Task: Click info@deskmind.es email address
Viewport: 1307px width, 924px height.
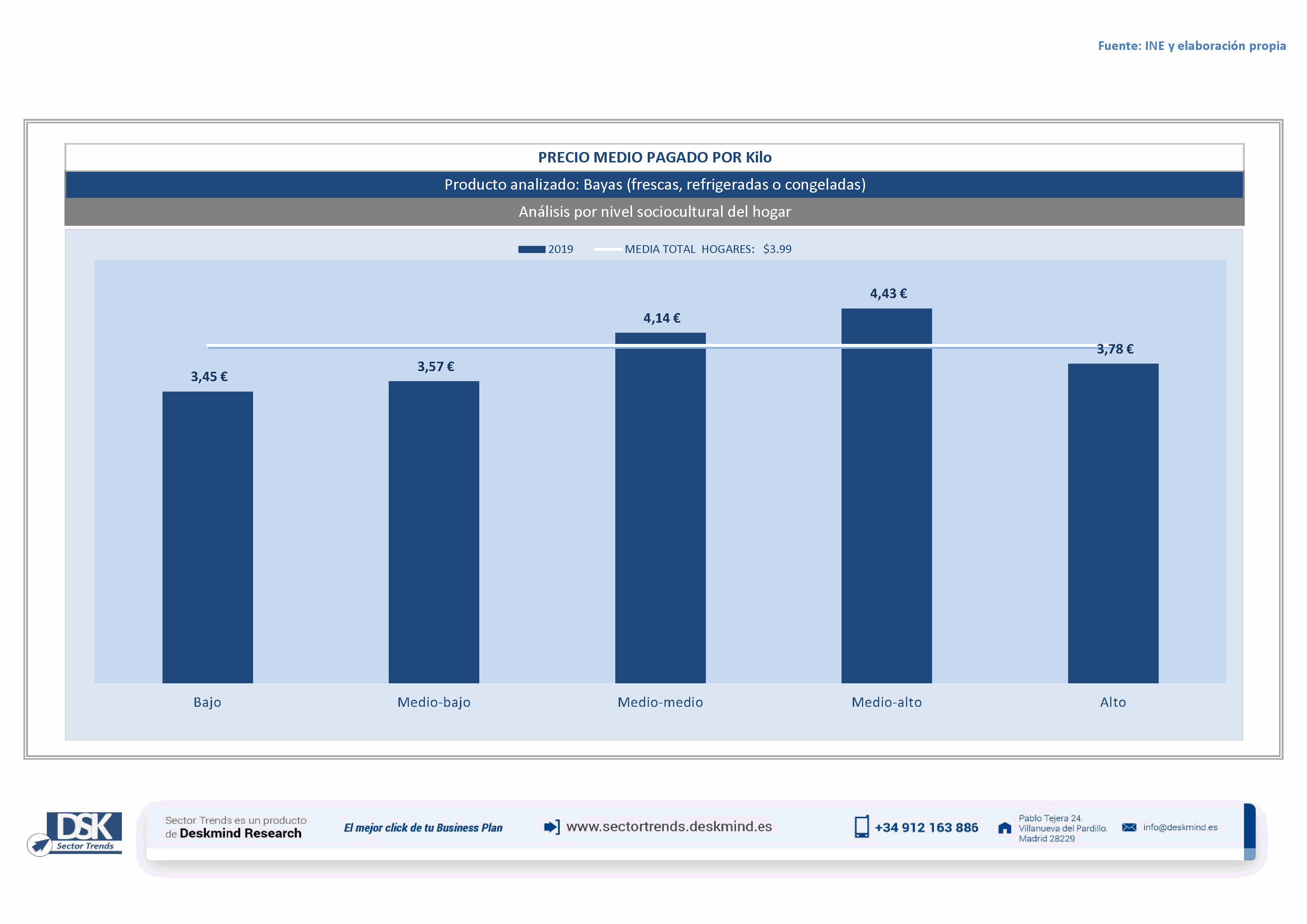Action: [x=1180, y=827]
